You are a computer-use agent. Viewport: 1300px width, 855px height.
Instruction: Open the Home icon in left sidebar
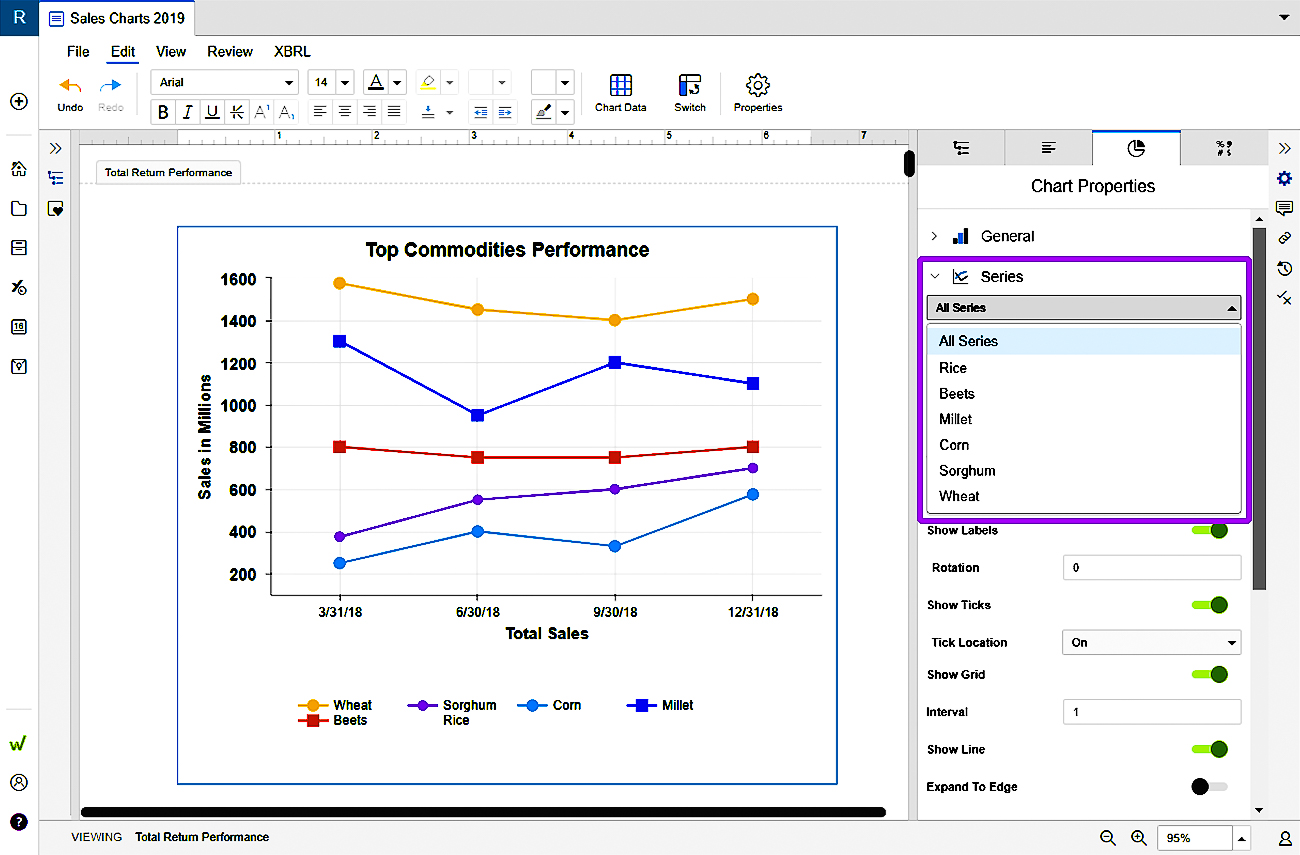pos(18,168)
